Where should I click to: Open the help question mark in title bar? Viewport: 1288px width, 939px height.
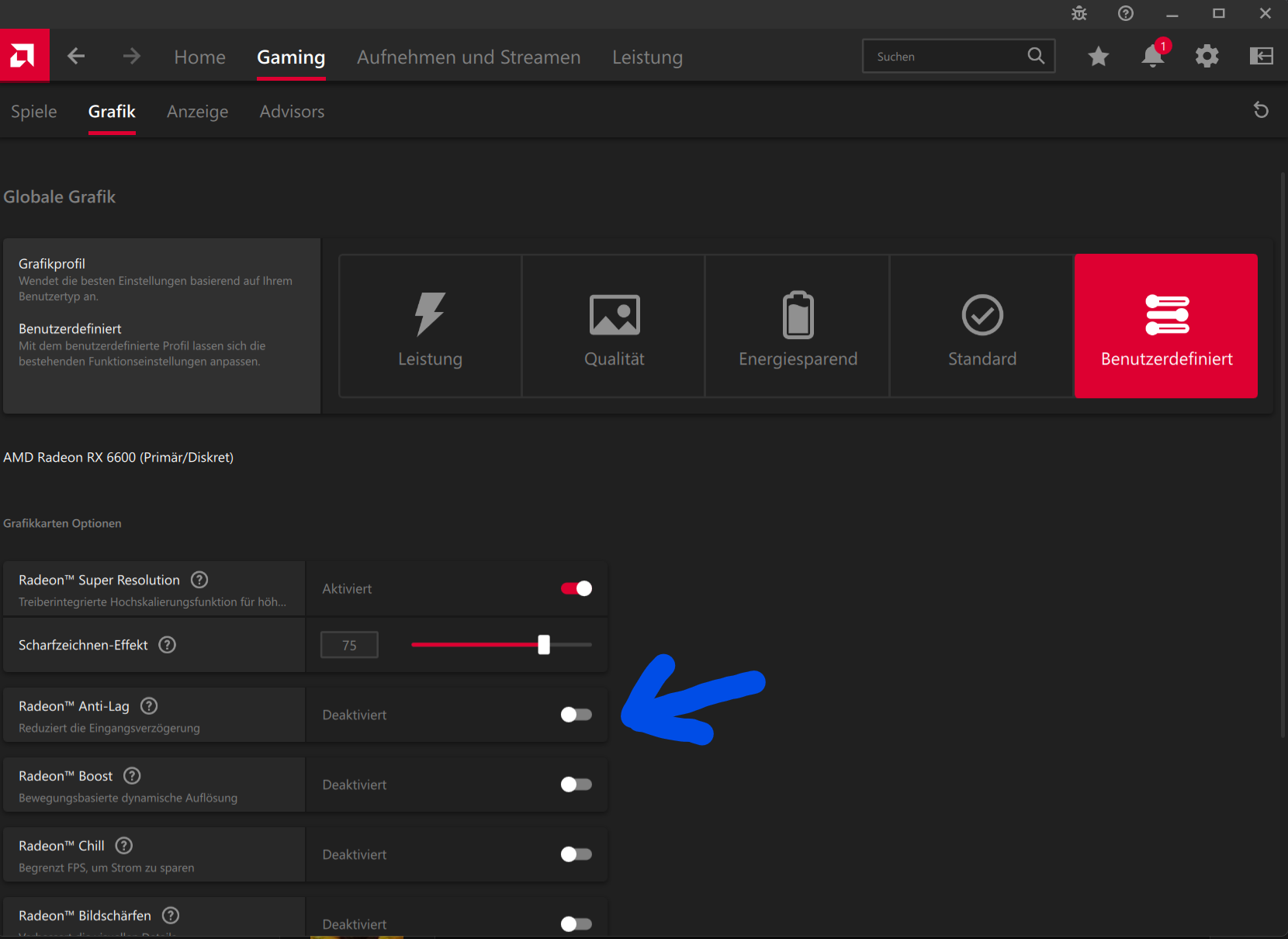coord(1126,13)
